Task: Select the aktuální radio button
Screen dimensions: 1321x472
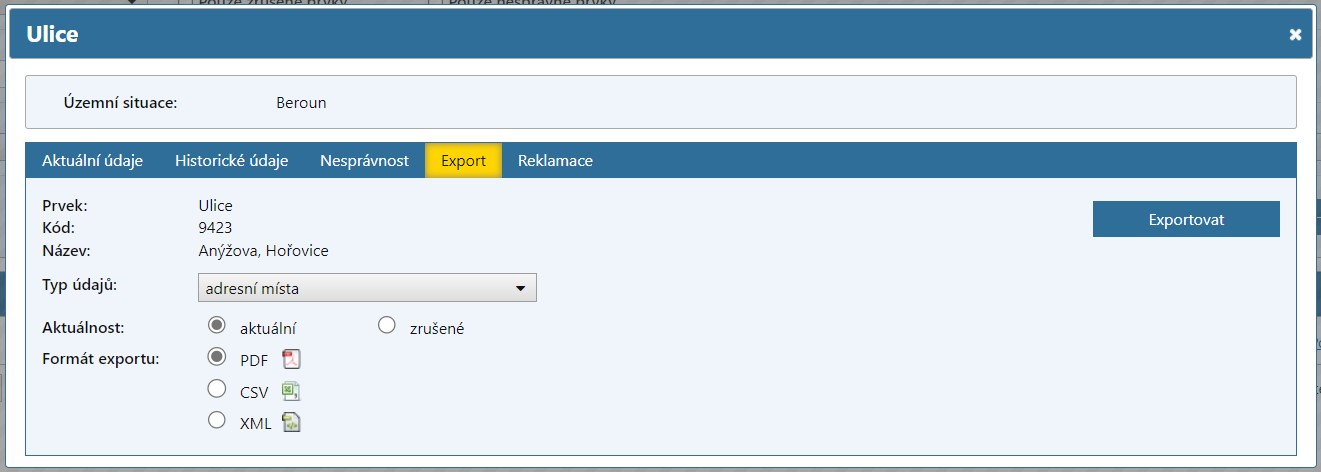Action: tap(216, 326)
